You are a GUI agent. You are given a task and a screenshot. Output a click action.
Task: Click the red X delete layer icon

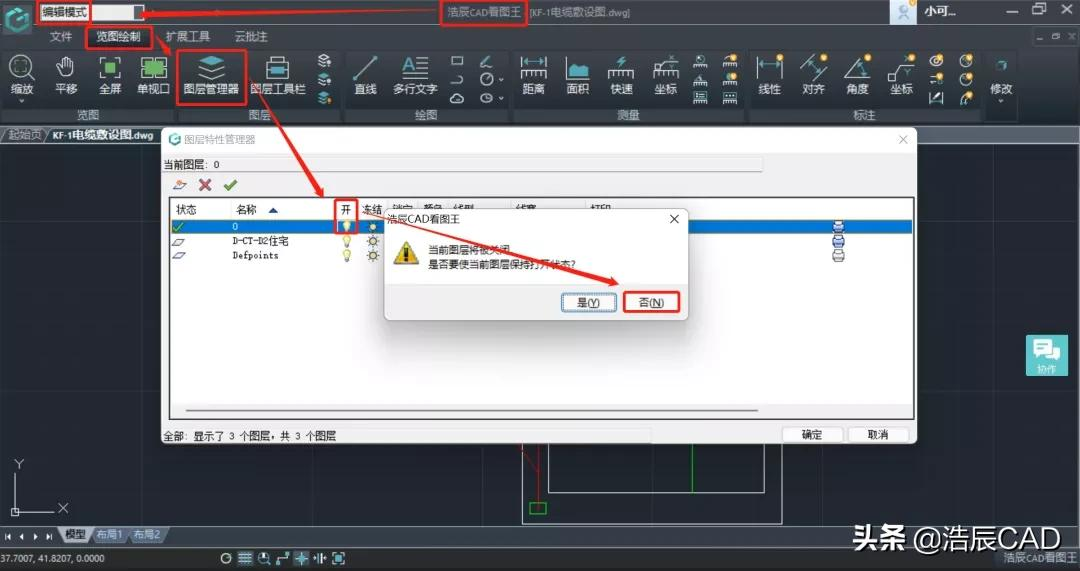[x=205, y=185]
